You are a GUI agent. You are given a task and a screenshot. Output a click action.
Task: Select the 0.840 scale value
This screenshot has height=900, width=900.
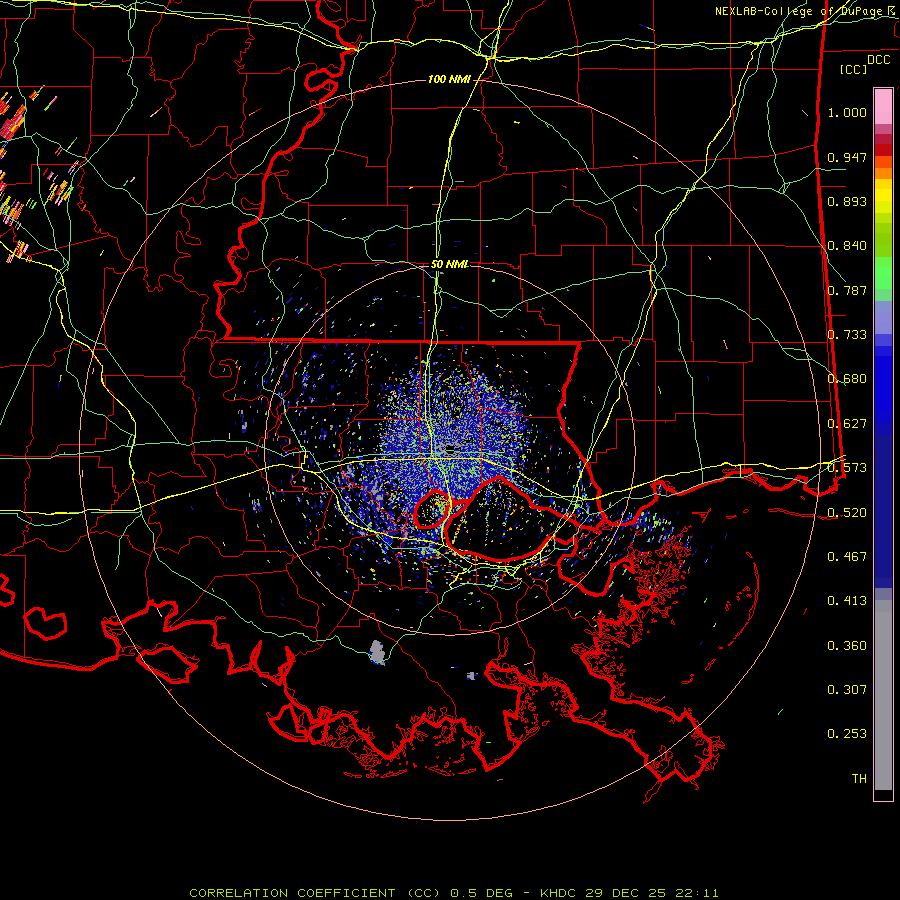coord(847,246)
